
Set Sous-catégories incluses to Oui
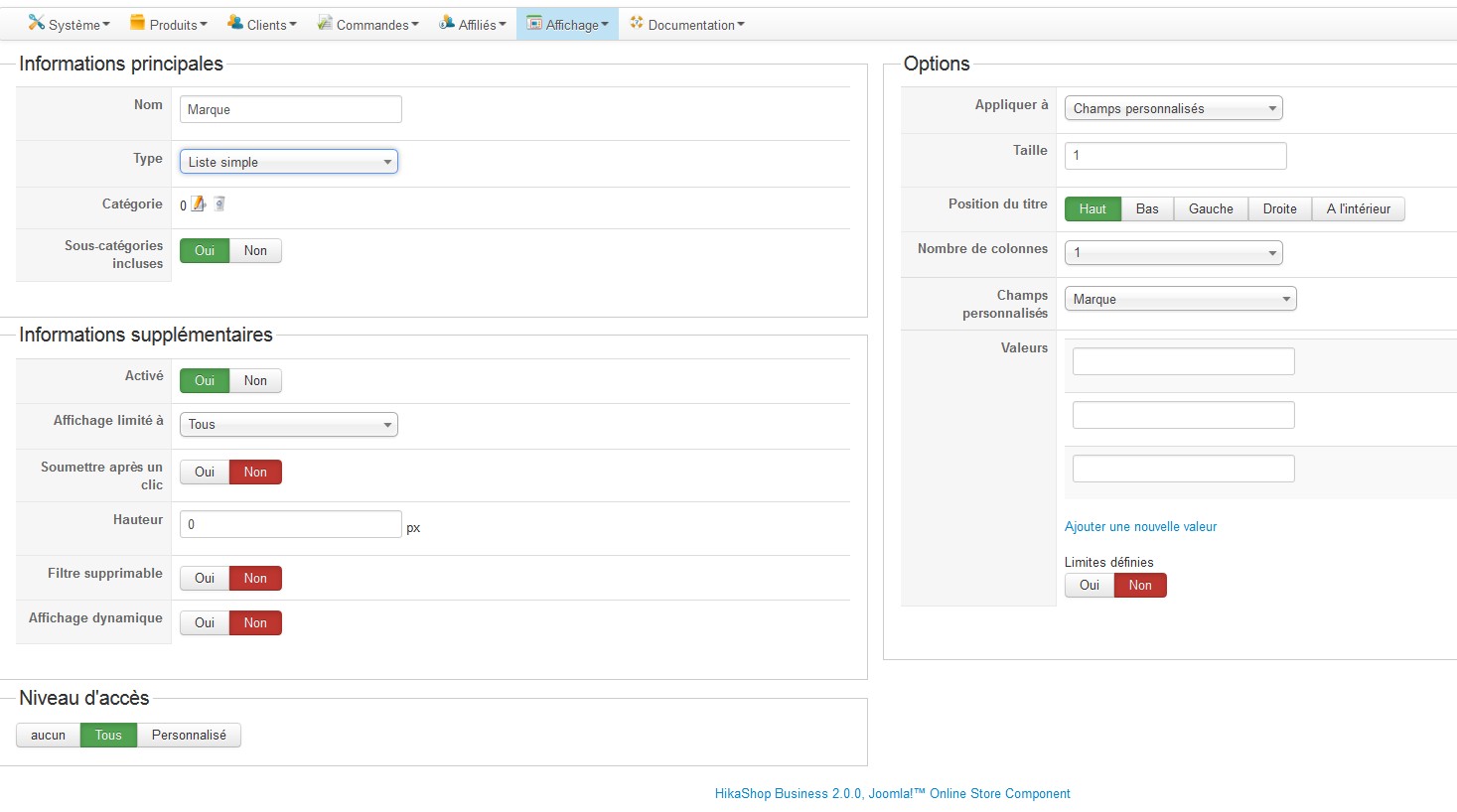coord(205,251)
